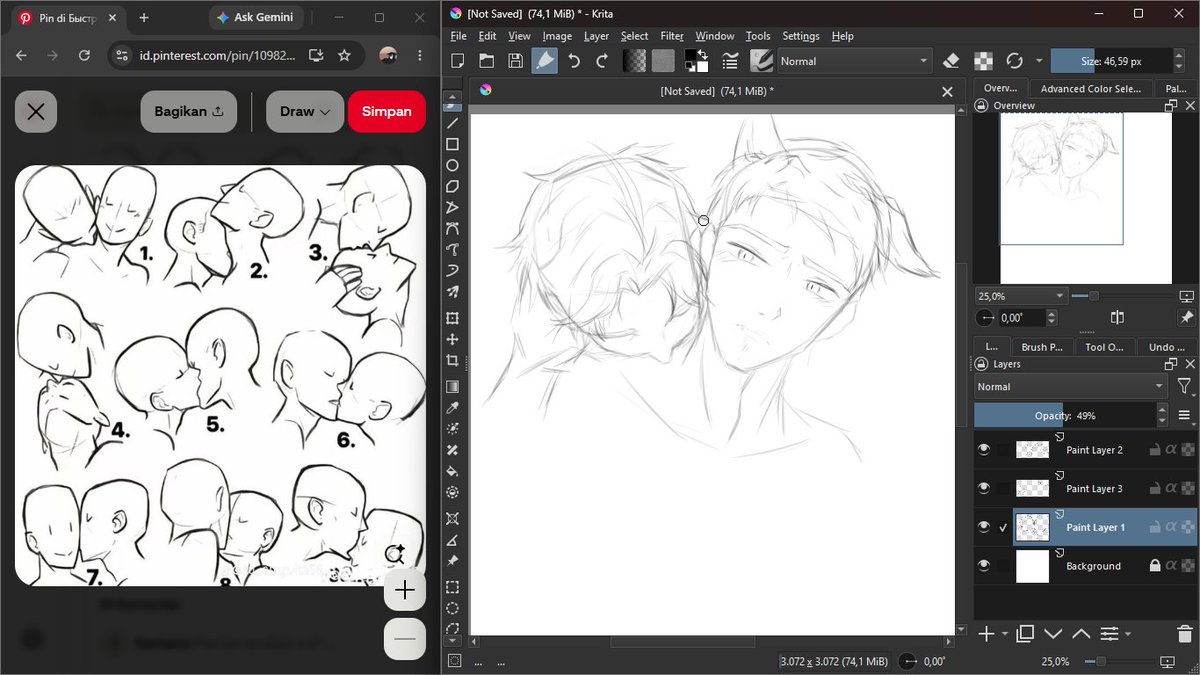This screenshot has height=675, width=1200.
Task: Toggle eraser mode in Krita toolbar
Action: pyautogui.click(x=952, y=61)
